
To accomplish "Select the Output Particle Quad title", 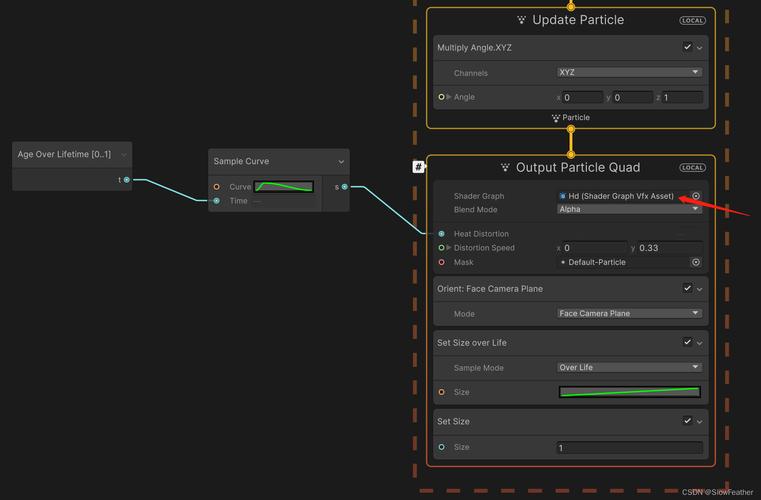I will tap(578, 167).
